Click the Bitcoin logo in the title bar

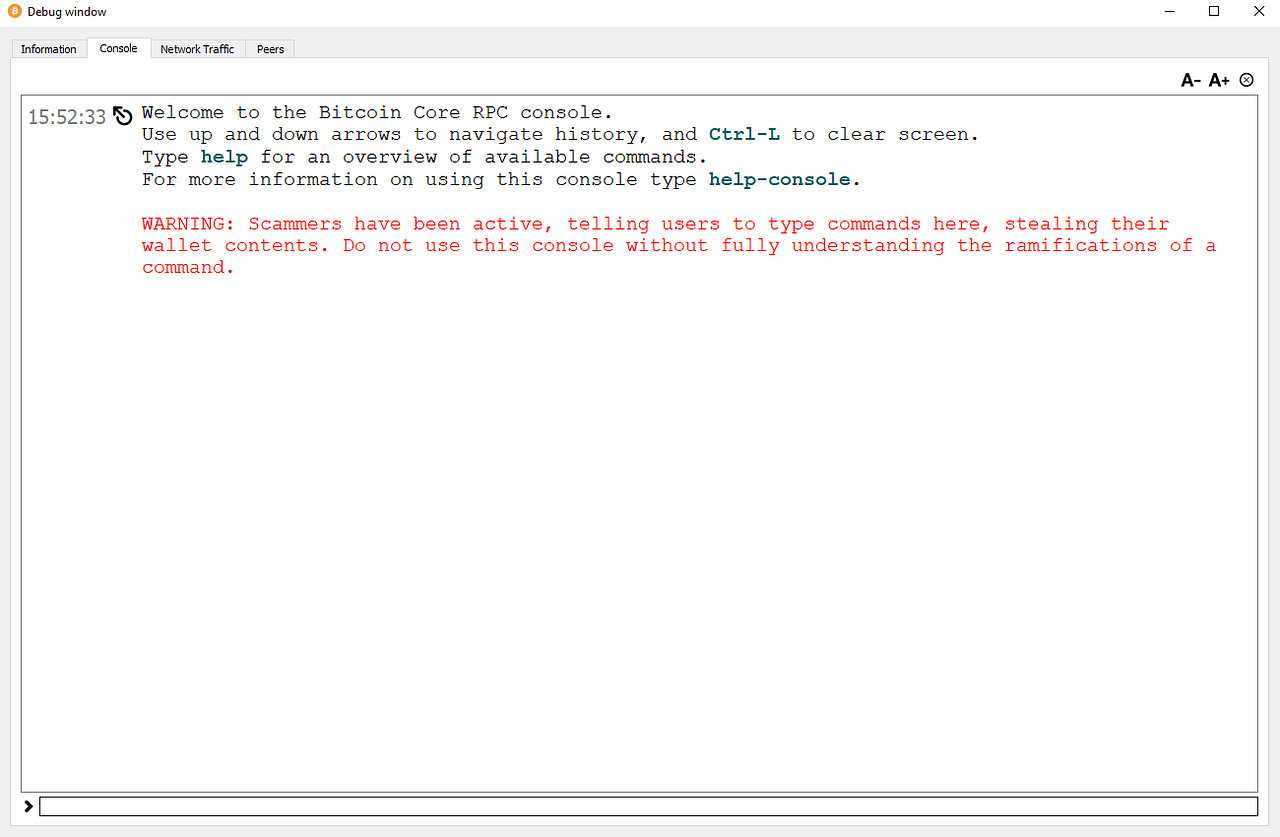coord(12,11)
